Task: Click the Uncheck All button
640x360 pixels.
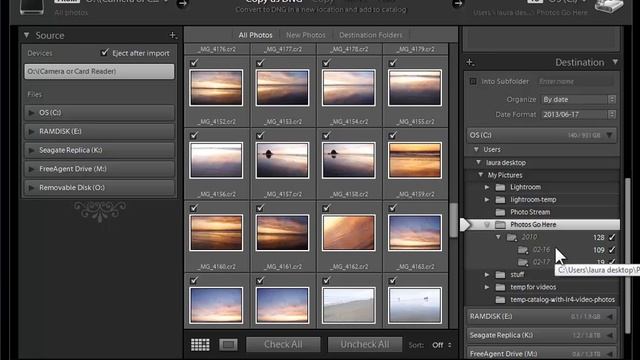Action: (x=365, y=344)
